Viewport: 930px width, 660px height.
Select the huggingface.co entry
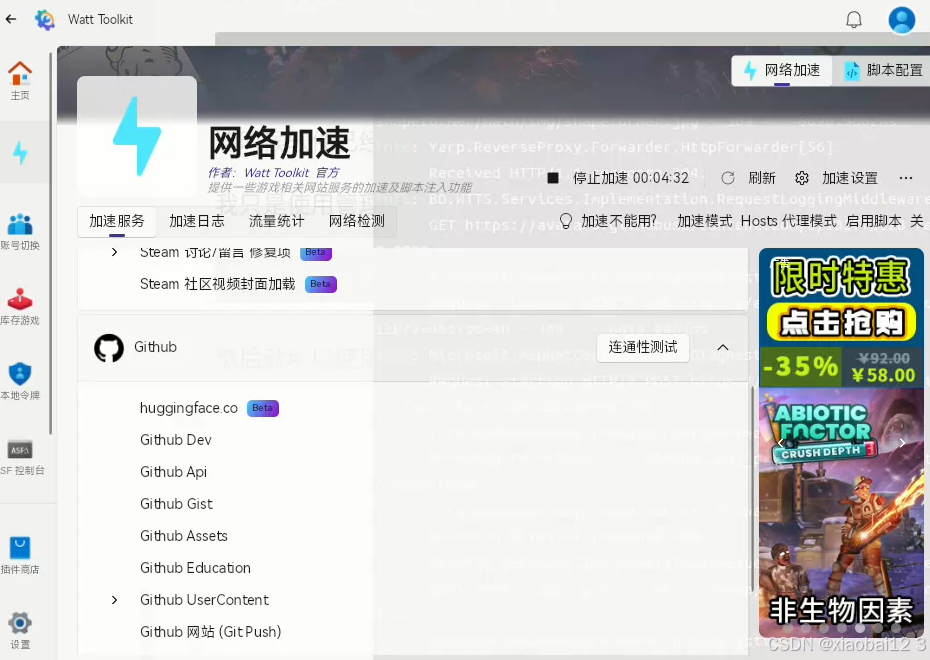point(189,408)
